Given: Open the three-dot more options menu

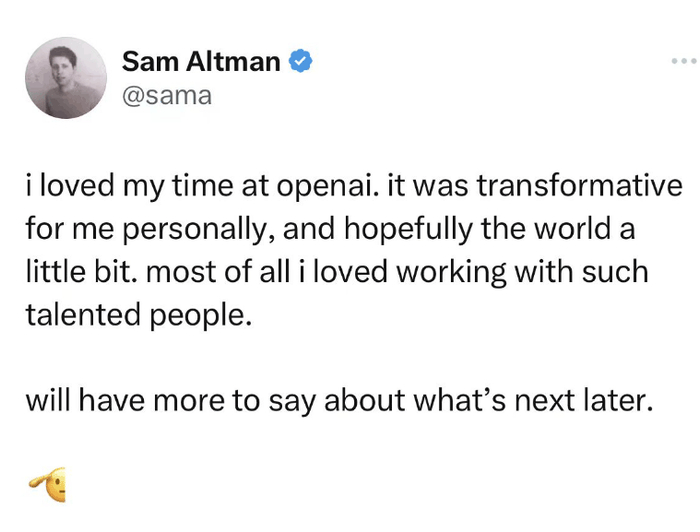Looking at the screenshot, I should [x=684, y=62].
